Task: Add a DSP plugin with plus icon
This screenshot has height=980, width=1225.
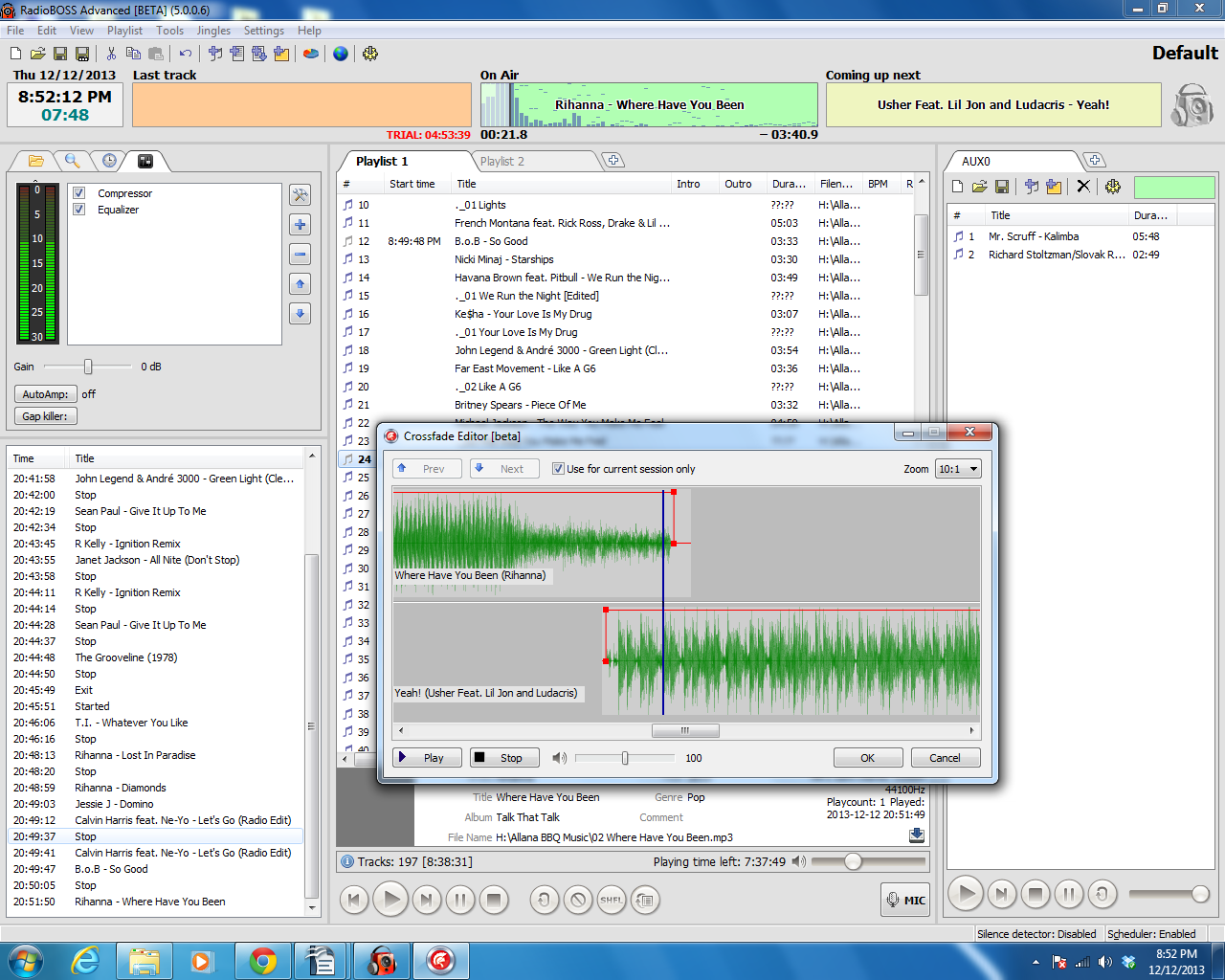Action: tap(300, 225)
